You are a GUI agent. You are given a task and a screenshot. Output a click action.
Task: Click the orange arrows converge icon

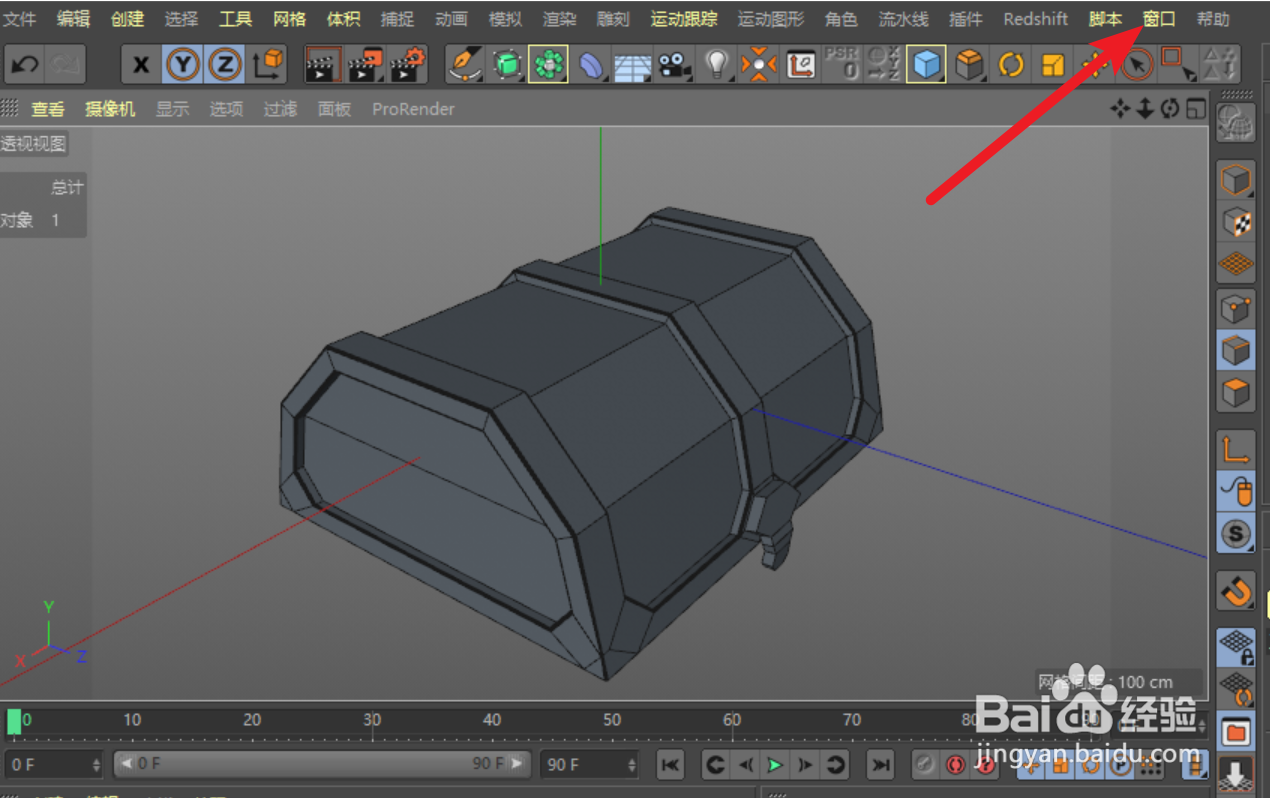coord(758,65)
